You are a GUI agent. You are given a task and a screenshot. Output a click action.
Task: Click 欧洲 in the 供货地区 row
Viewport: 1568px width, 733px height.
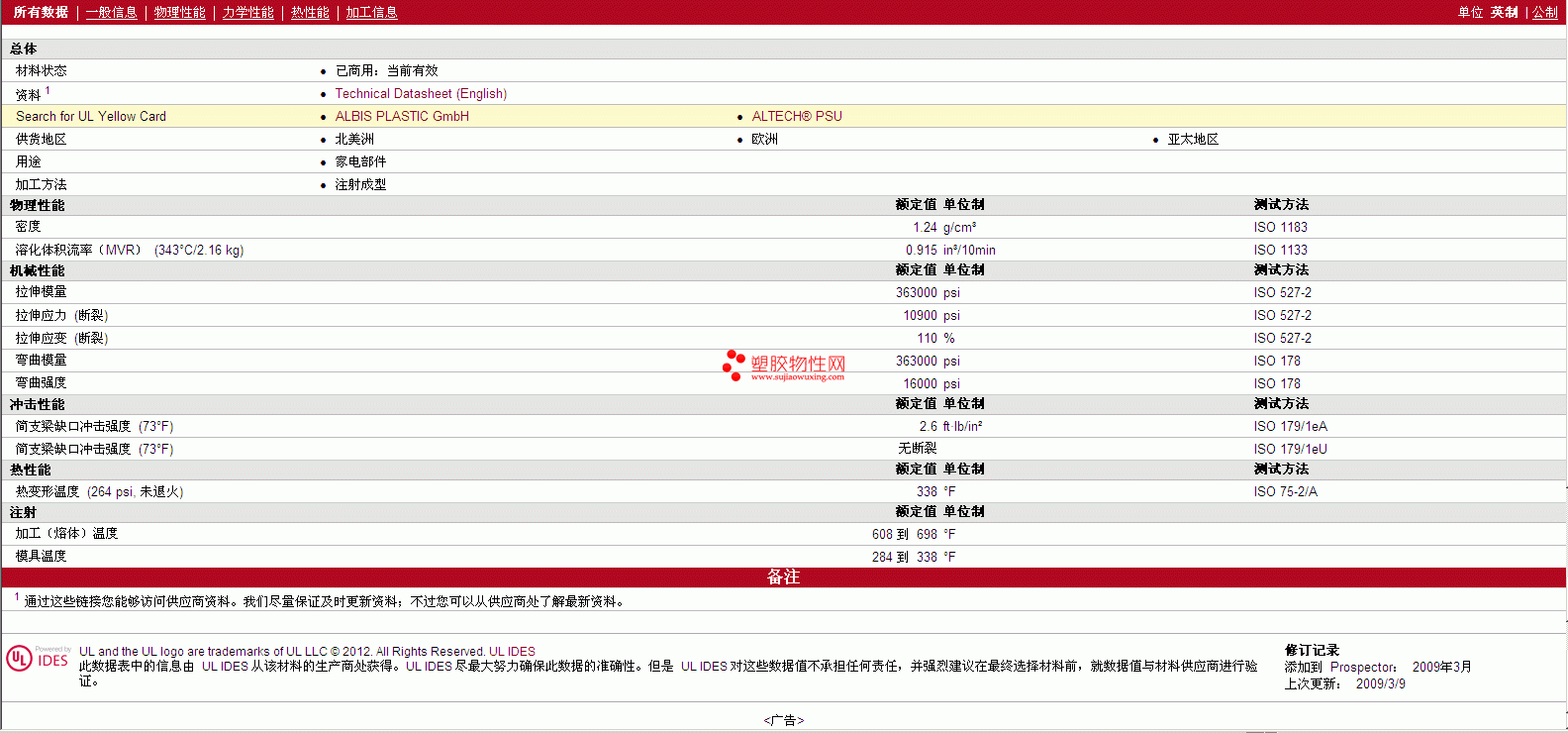pos(765,139)
